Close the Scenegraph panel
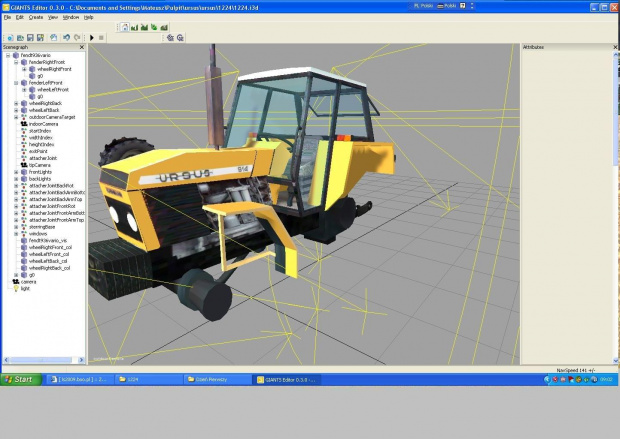The width and height of the screenshot is (620, 439). click(82, 47)
